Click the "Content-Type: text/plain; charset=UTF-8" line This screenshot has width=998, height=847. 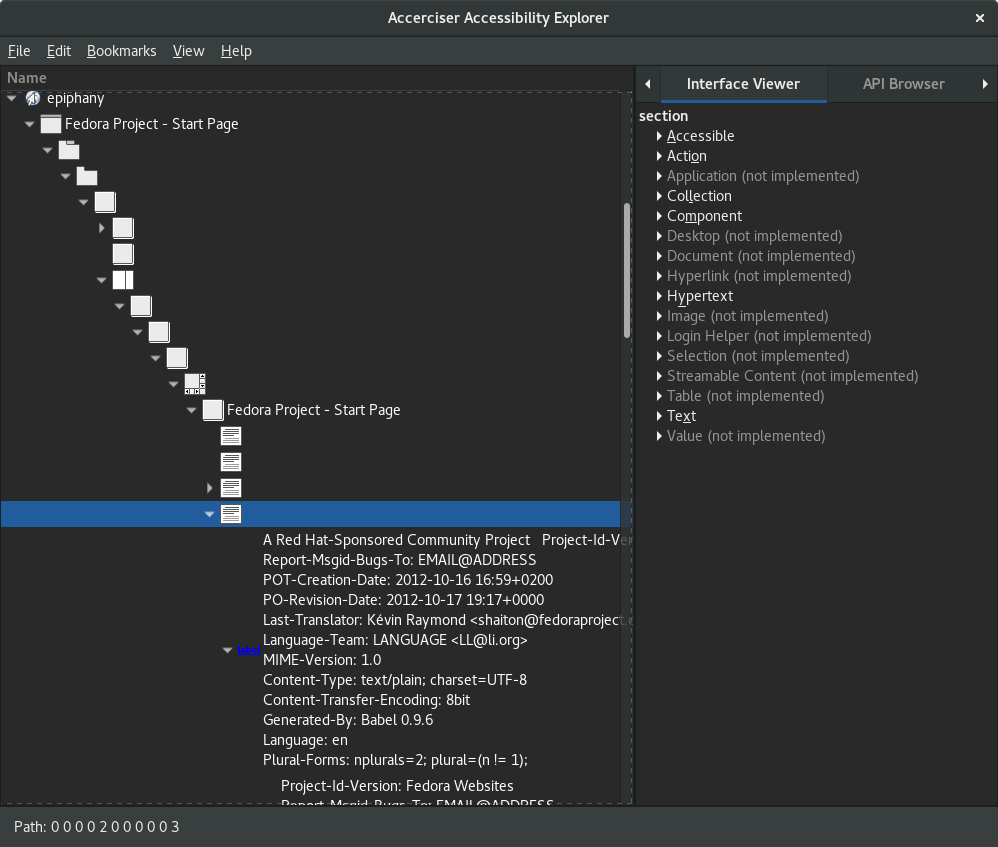(395, 680)
